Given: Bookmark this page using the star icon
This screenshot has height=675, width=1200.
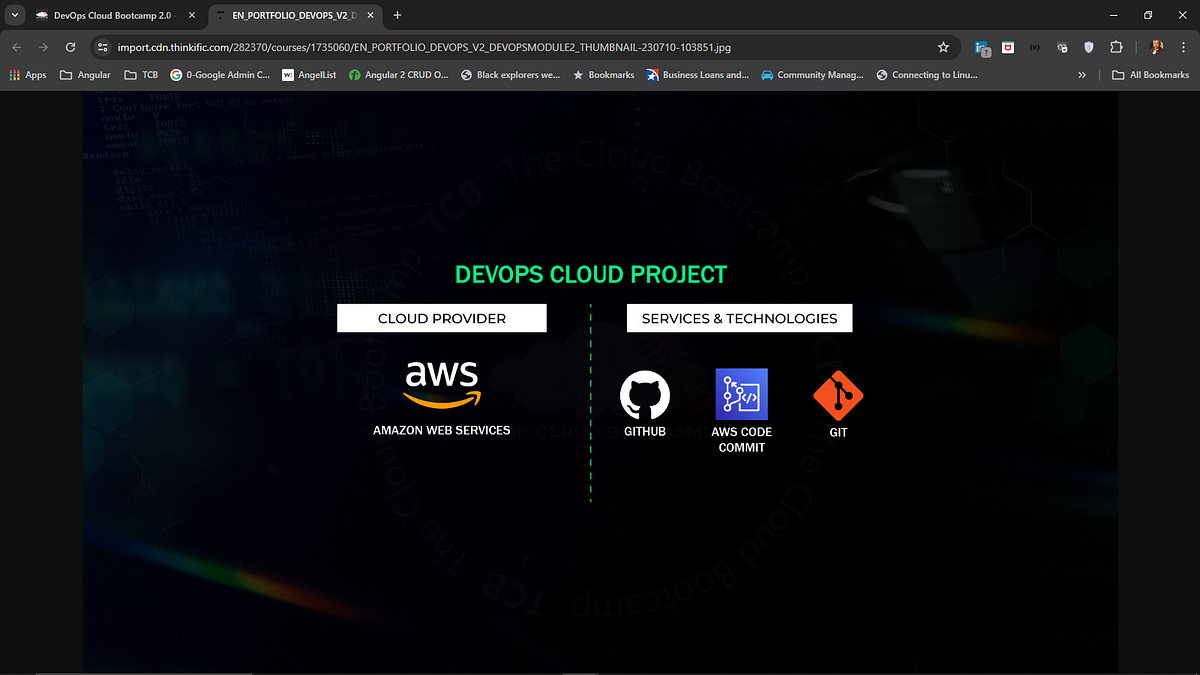Looking at the screenshot, I should pyautogui.click(x=943, y=47).
